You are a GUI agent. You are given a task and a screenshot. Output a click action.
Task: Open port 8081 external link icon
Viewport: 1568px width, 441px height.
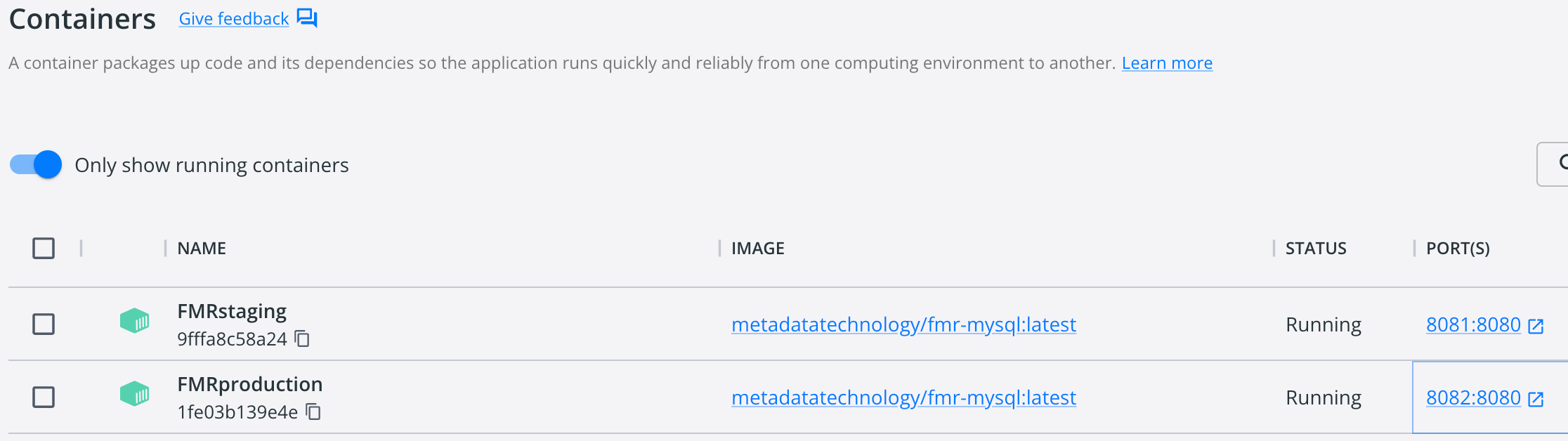click(x=1536, y=326)
